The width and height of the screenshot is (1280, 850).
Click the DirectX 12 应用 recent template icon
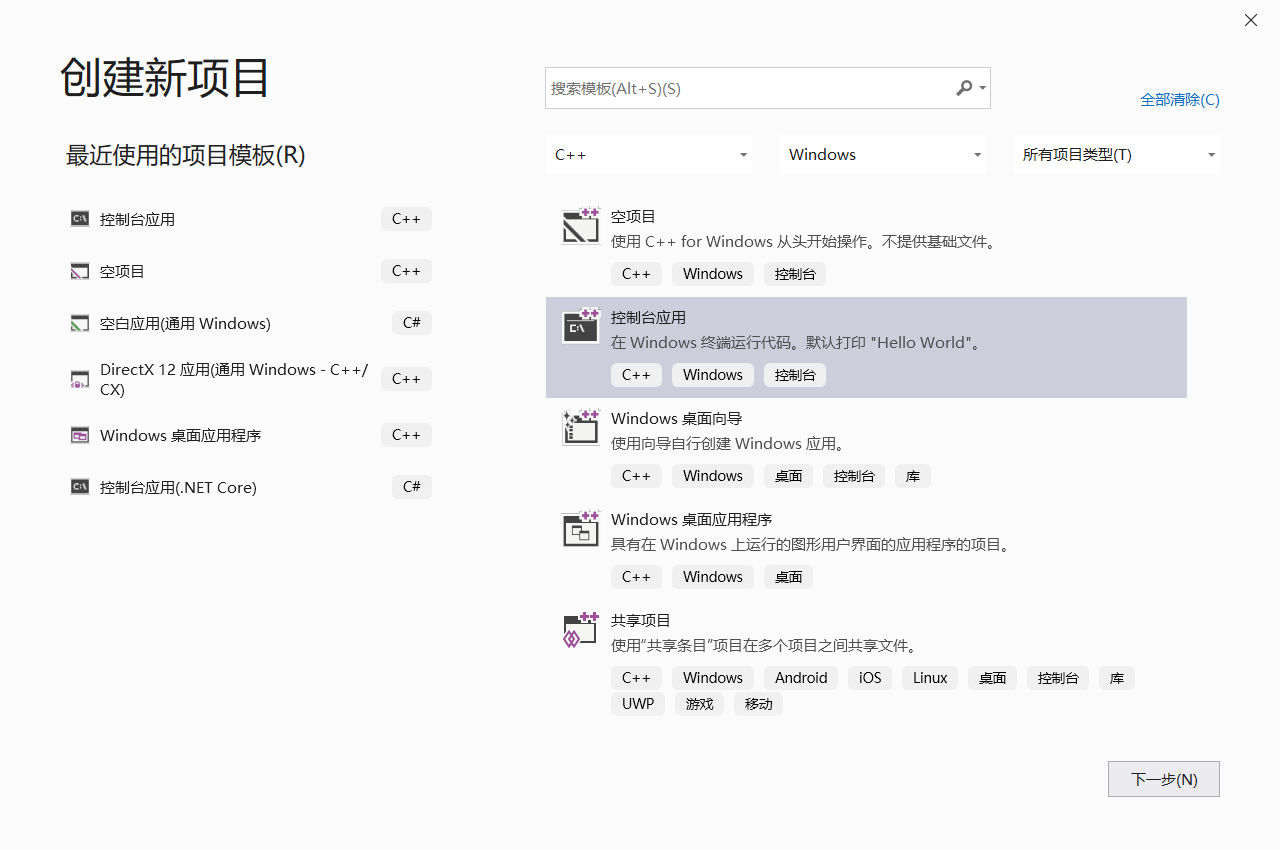click(79, 379)
